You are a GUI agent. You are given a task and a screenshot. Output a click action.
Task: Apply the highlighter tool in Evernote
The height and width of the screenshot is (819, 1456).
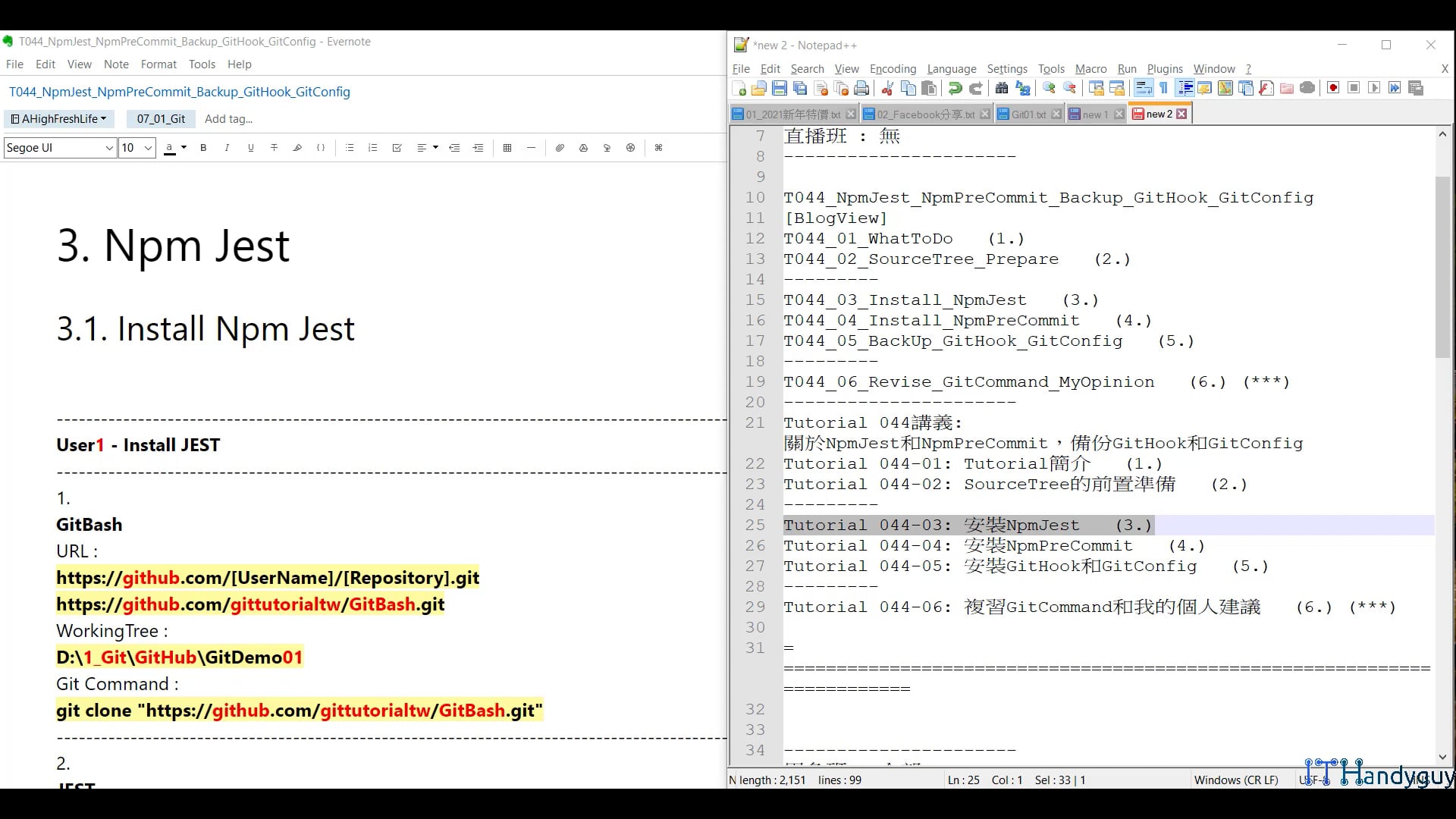[297, 148]
